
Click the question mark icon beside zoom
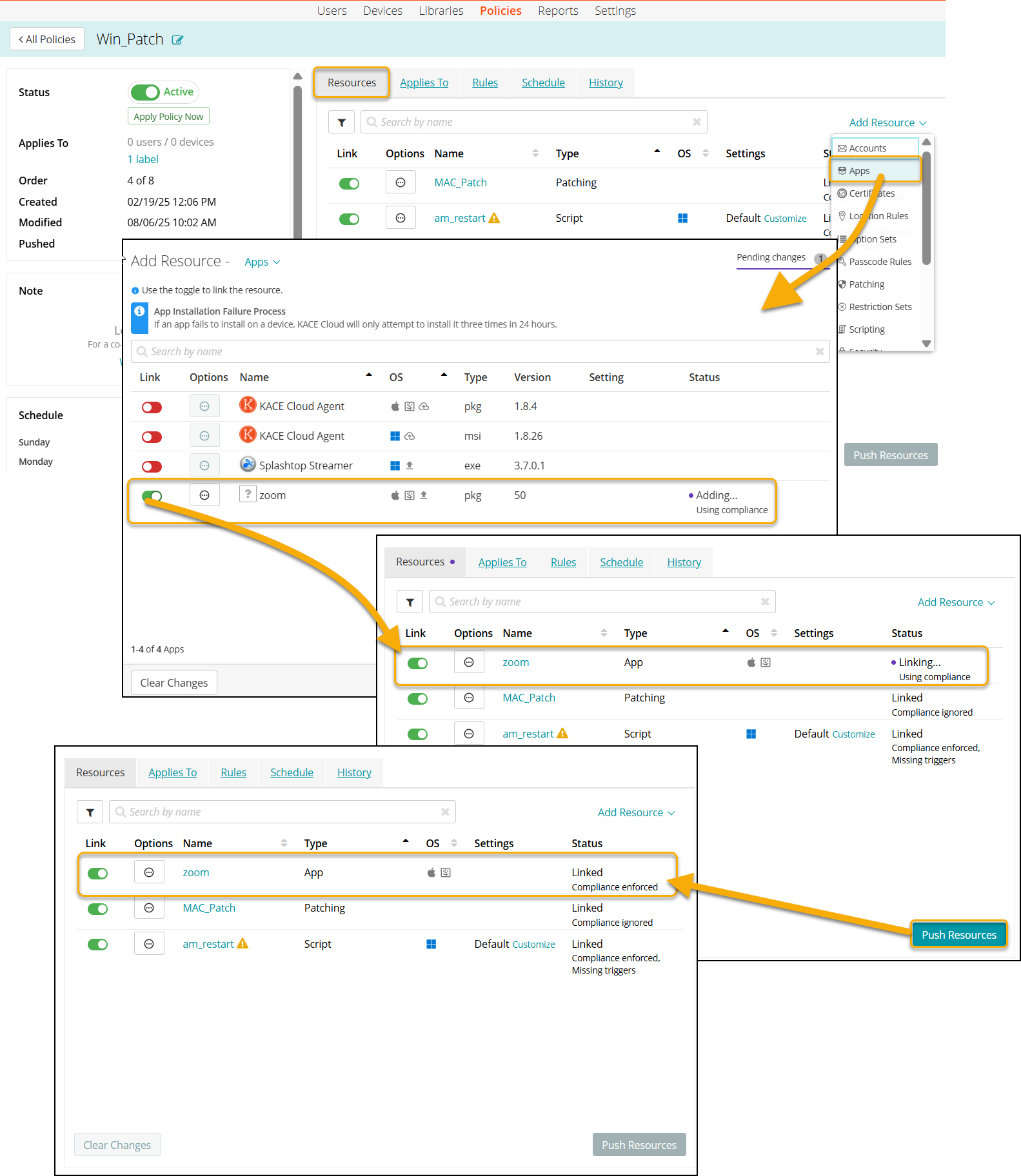pos(248,495)
